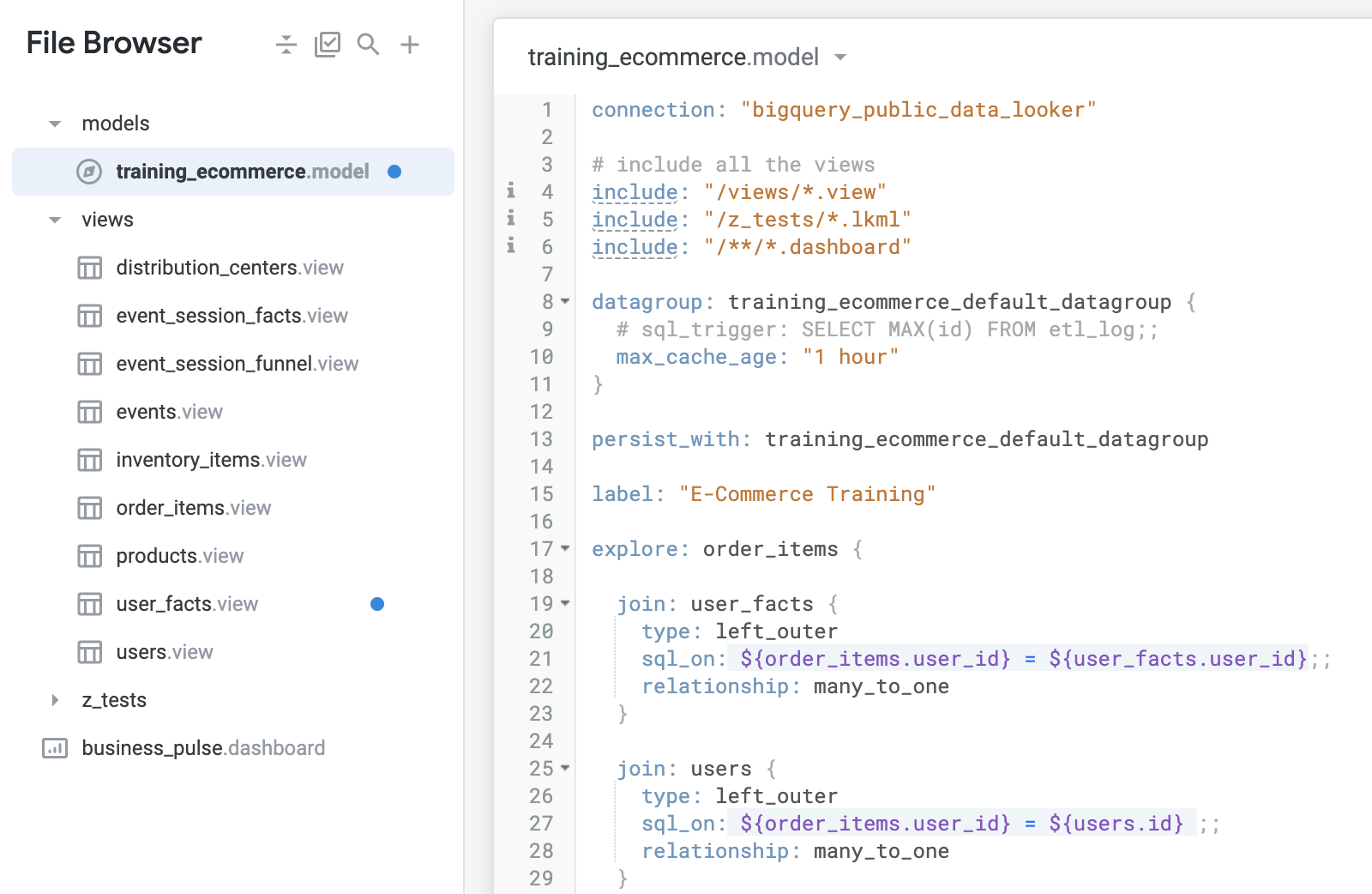Click the users.view table icon
The image size is (1372, 894).
click(x=89, y=652)
